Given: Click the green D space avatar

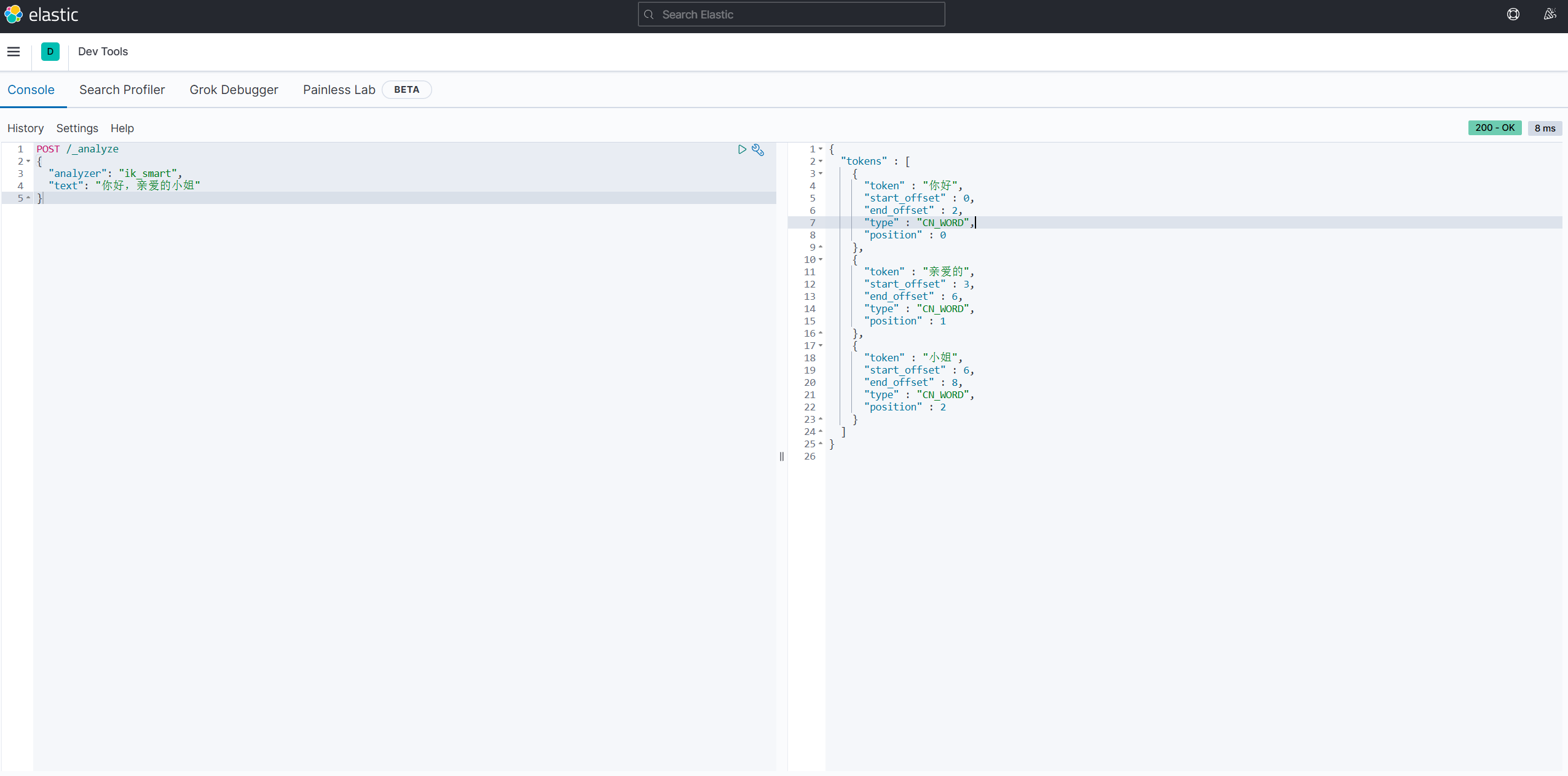Looking at the screenshot, I should coord(50,52).
